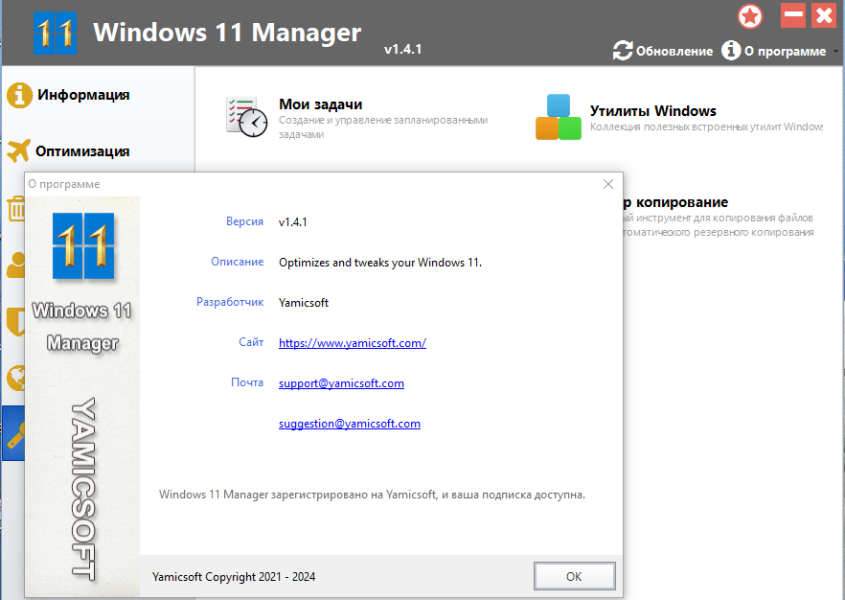Click the Разработчик label
Image resolution: width=845 pixels, height=600 pixels.
point(230,302)
